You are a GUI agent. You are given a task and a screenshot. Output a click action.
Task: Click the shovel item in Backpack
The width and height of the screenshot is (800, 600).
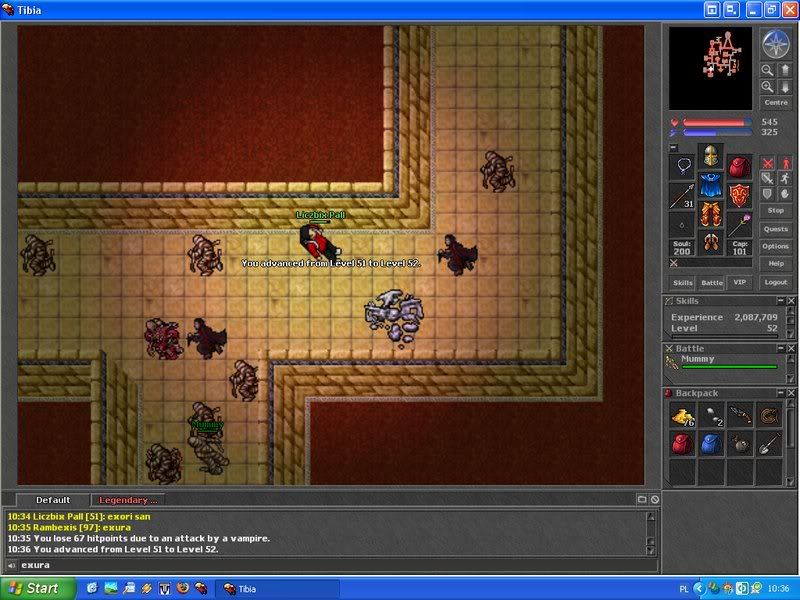pos(769,444)
